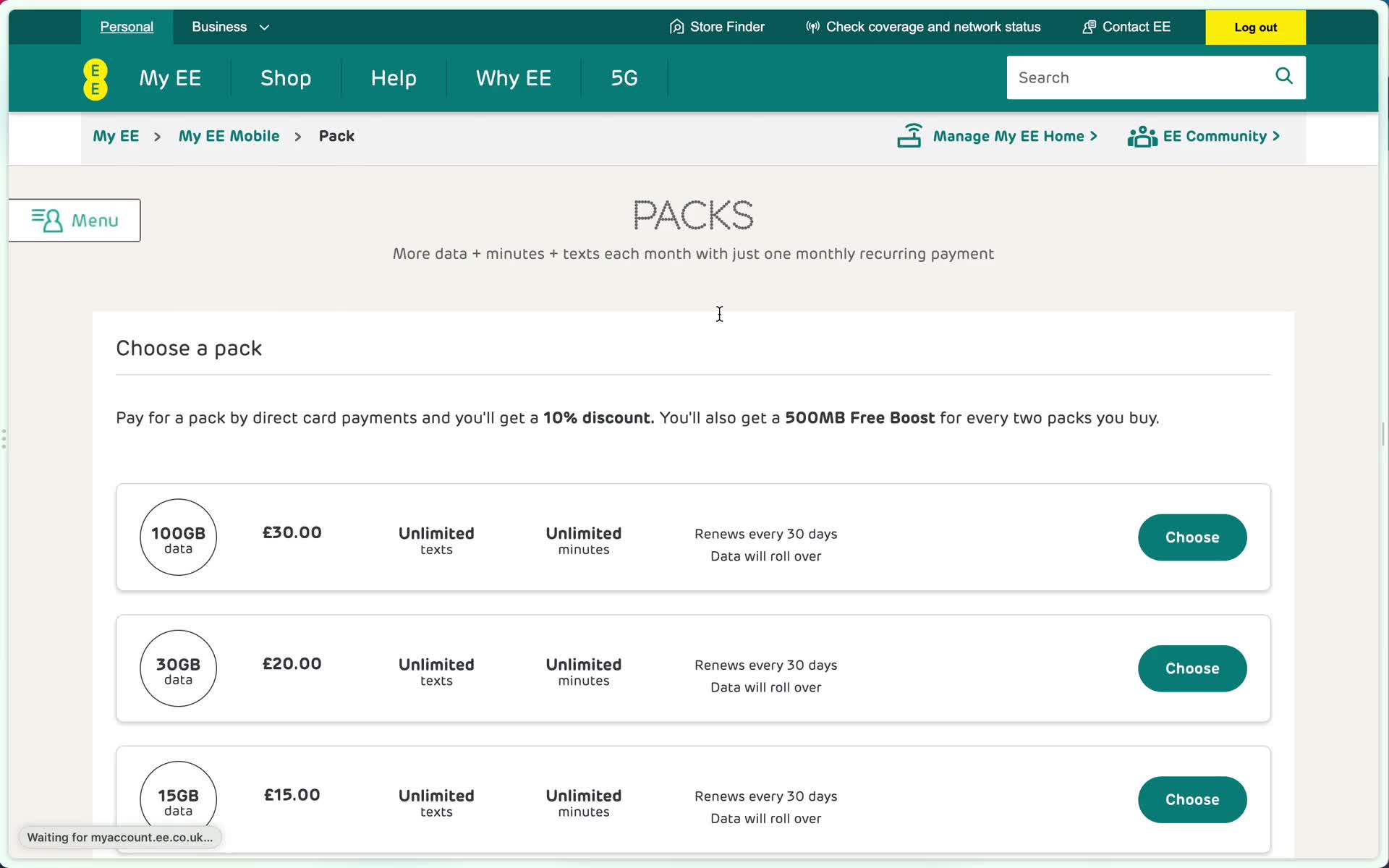Image resolution: width=1389 pixels, height=868 pixels.
Task: Click the £30.00 price
Action: [x=292, y=532]
